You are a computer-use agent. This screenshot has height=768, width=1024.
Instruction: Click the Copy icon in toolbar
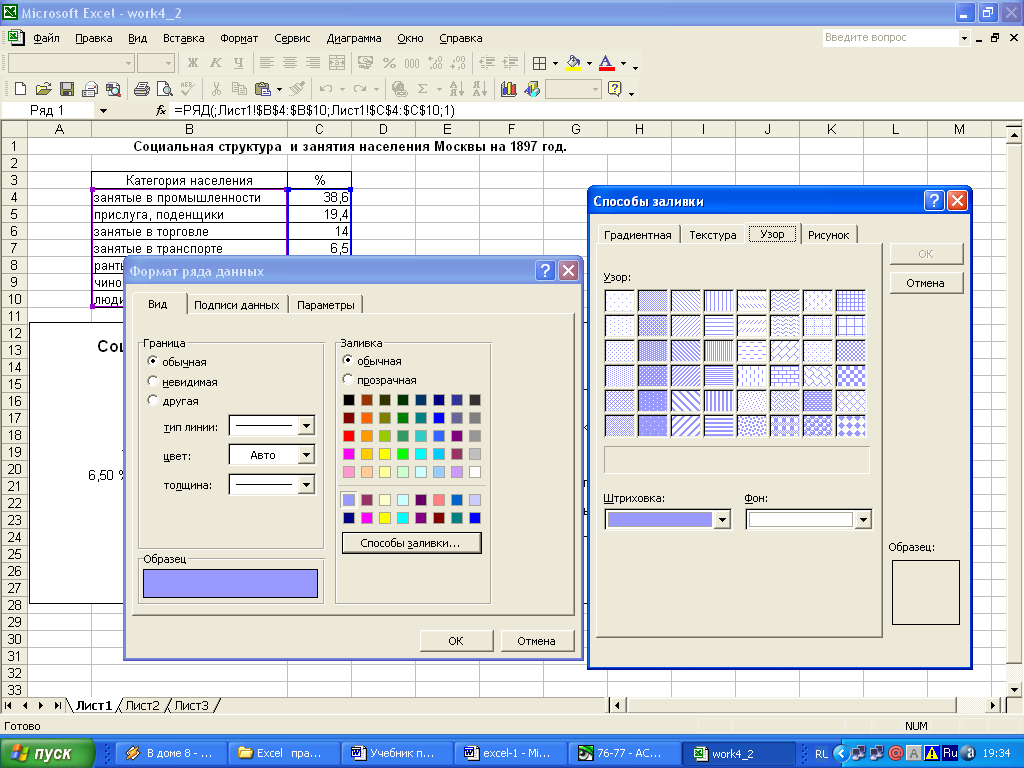(239, 89)
